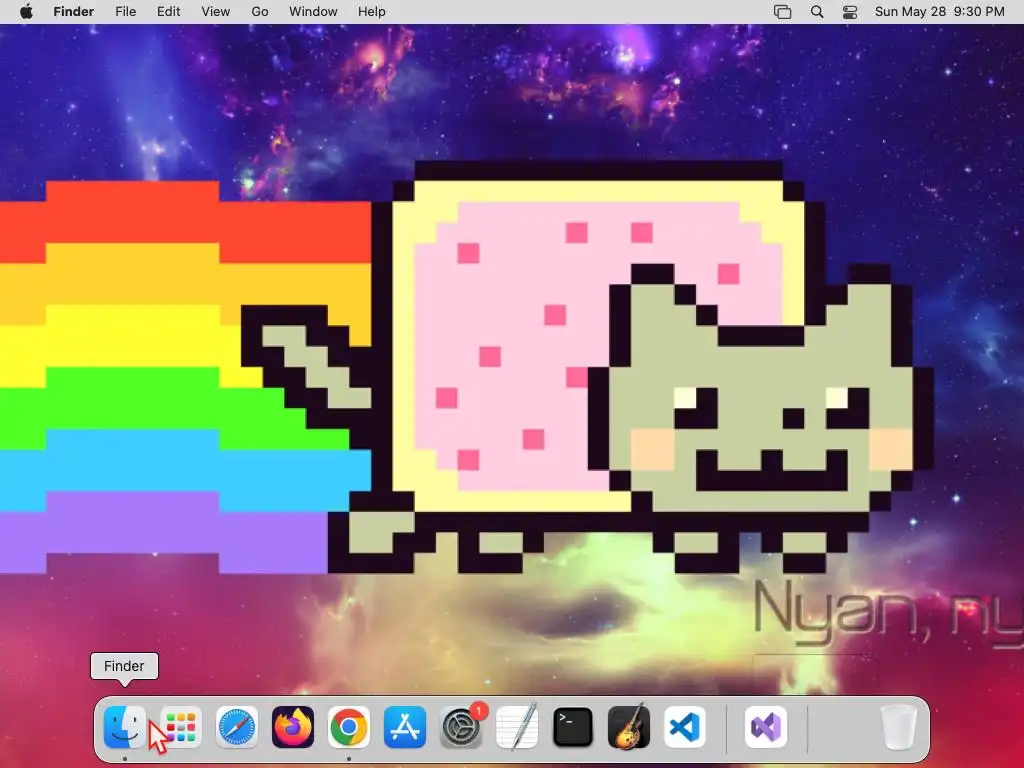Open System Preferences with badge

461,727
